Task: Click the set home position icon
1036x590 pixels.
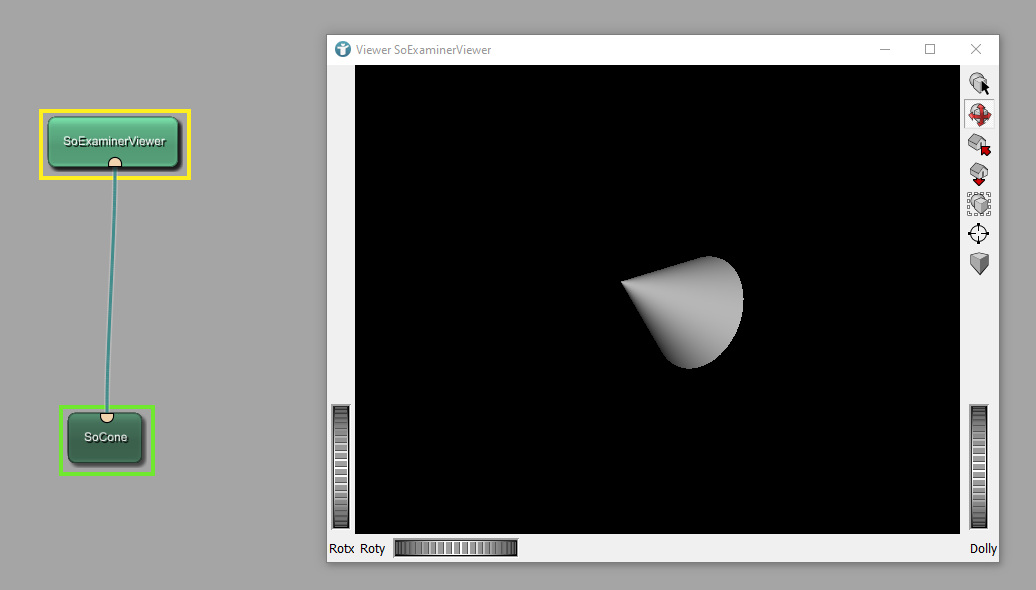Action: (x=979, y=174)
